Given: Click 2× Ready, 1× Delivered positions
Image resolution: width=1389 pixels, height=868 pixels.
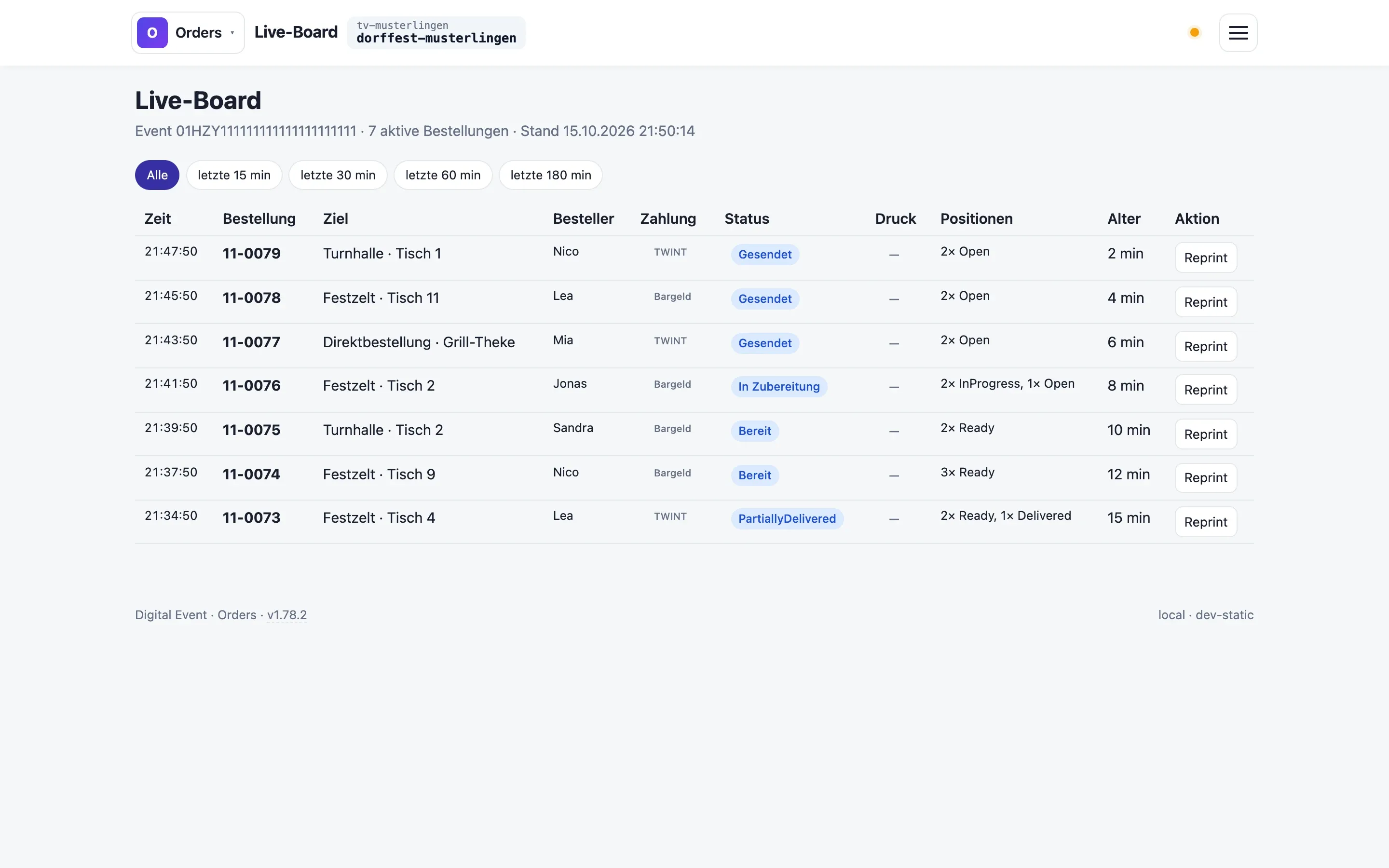Looking at the screenshot, I should (1006, 515).
